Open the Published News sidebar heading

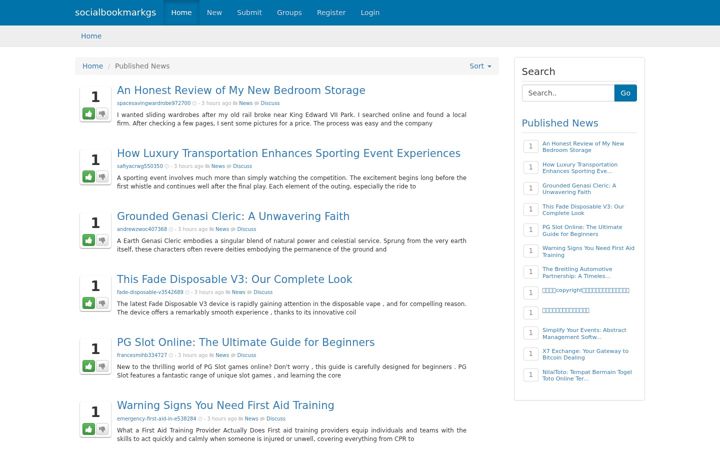tap(560, 123)
